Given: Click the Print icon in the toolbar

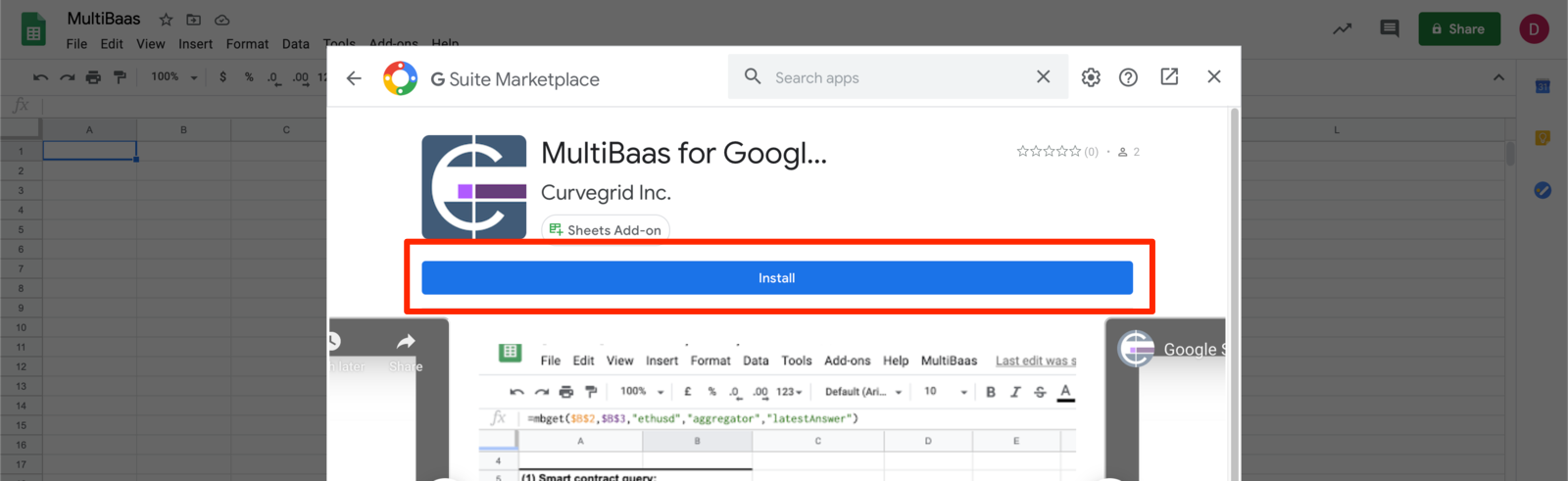Looking at the screenshot, I should [x=93, y=76].
